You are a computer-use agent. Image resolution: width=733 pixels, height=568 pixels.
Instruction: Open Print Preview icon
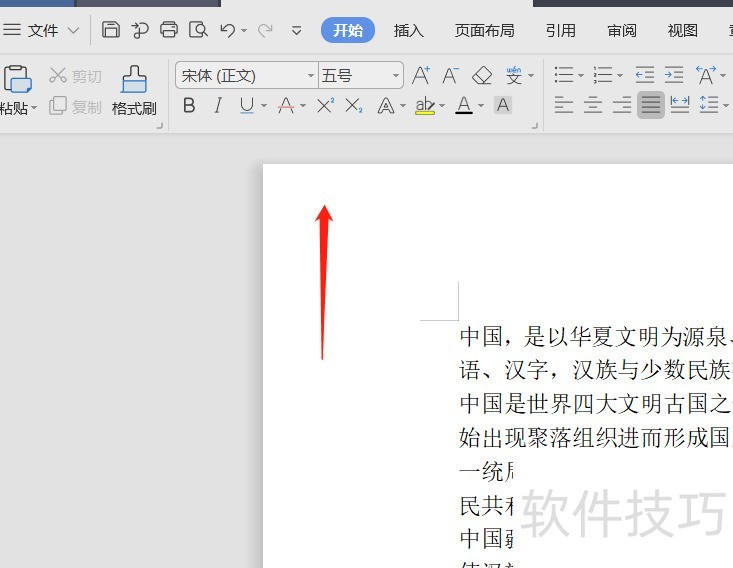click(x=198, y=30)
